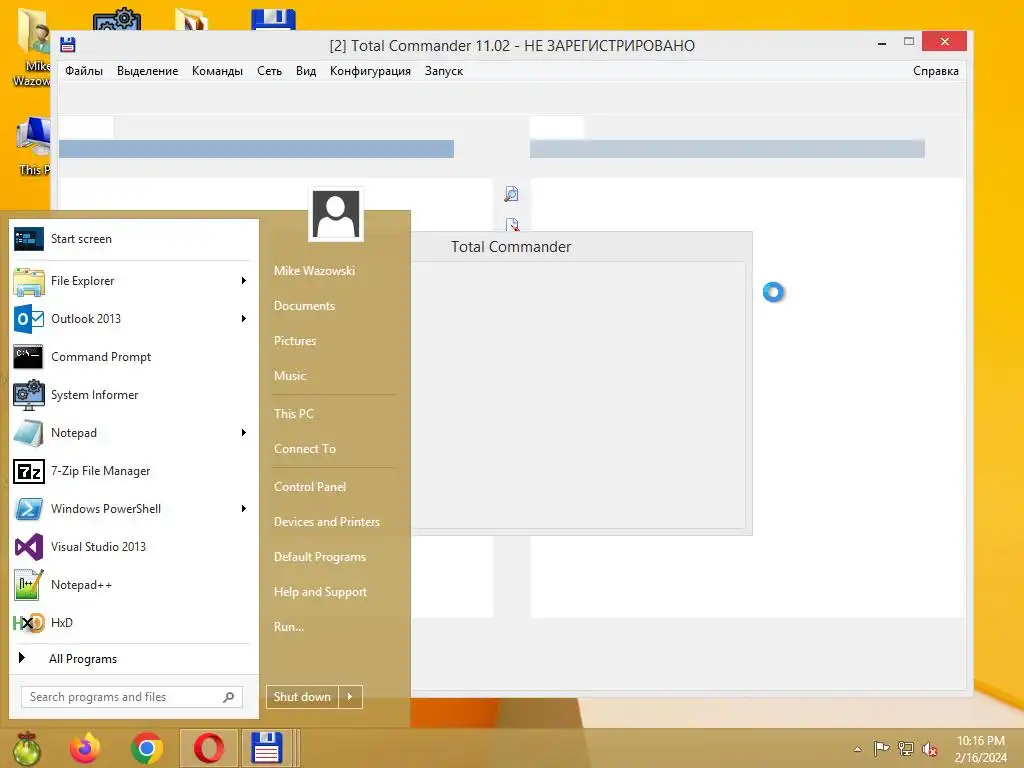Click the Shut down button

(x=302, y=697)
